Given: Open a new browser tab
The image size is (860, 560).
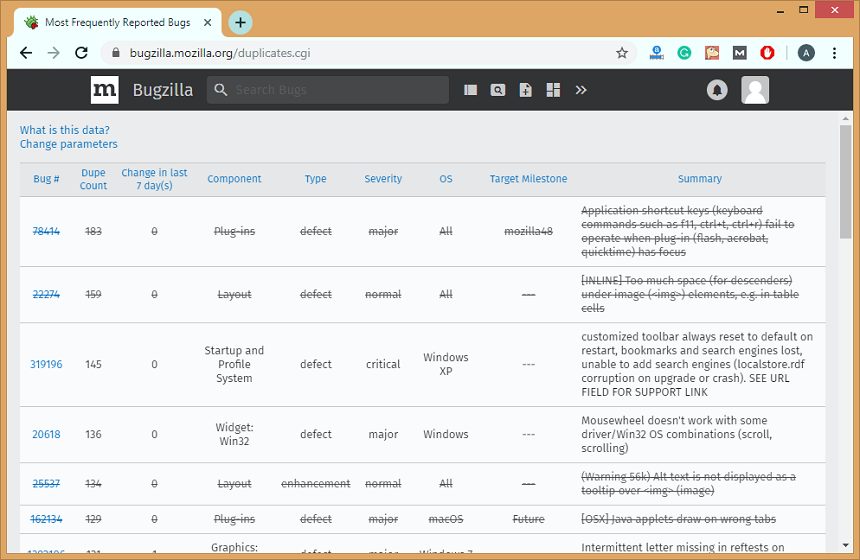Looking at the screenshot, I should (x=240, y=22).
